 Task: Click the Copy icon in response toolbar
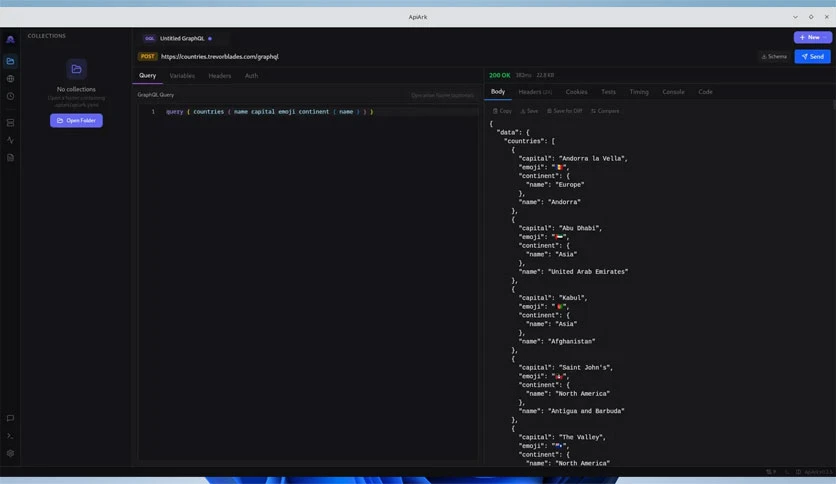tap(495, 111)
